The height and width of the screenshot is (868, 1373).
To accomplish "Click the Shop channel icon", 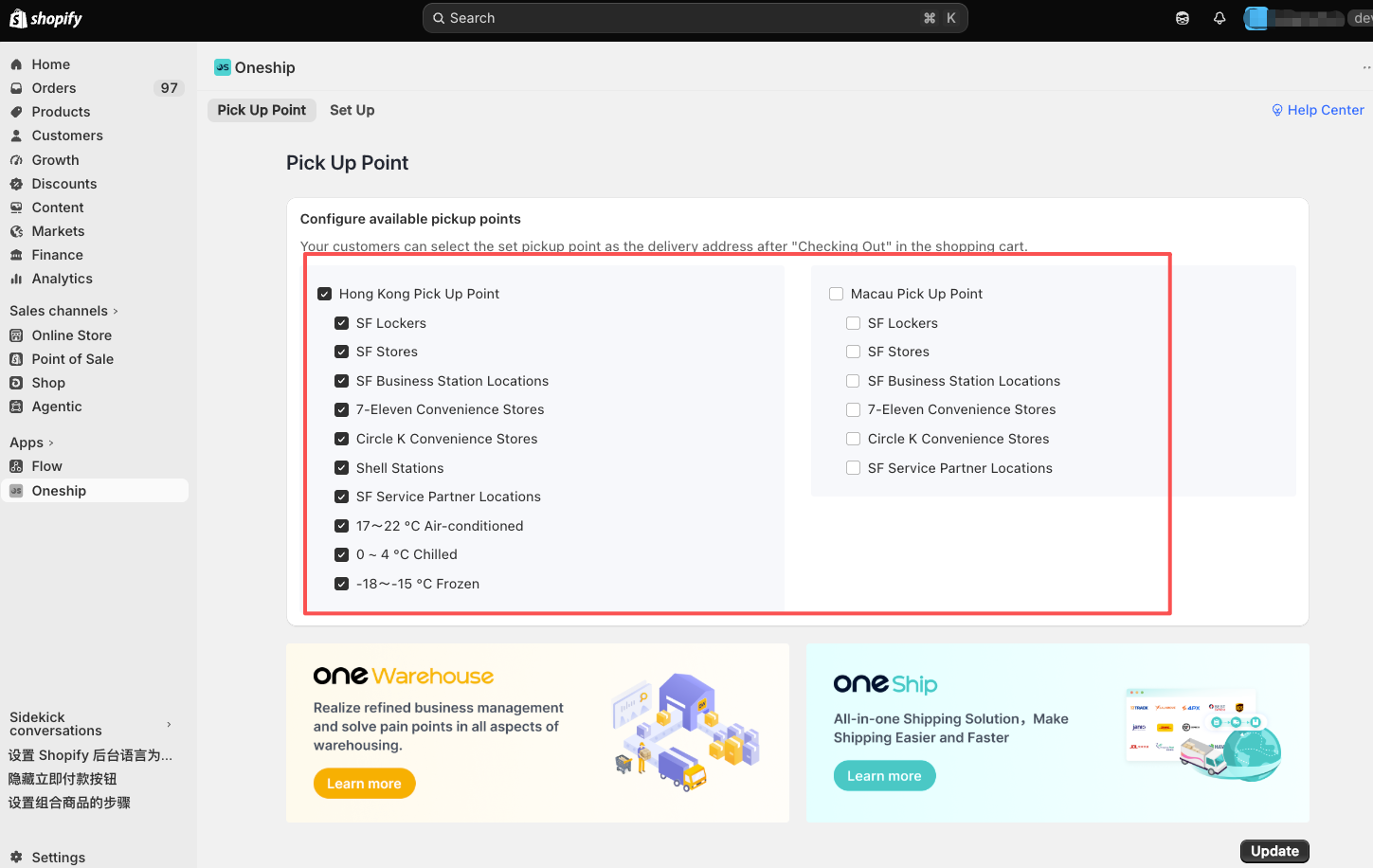I will point(16,383).
